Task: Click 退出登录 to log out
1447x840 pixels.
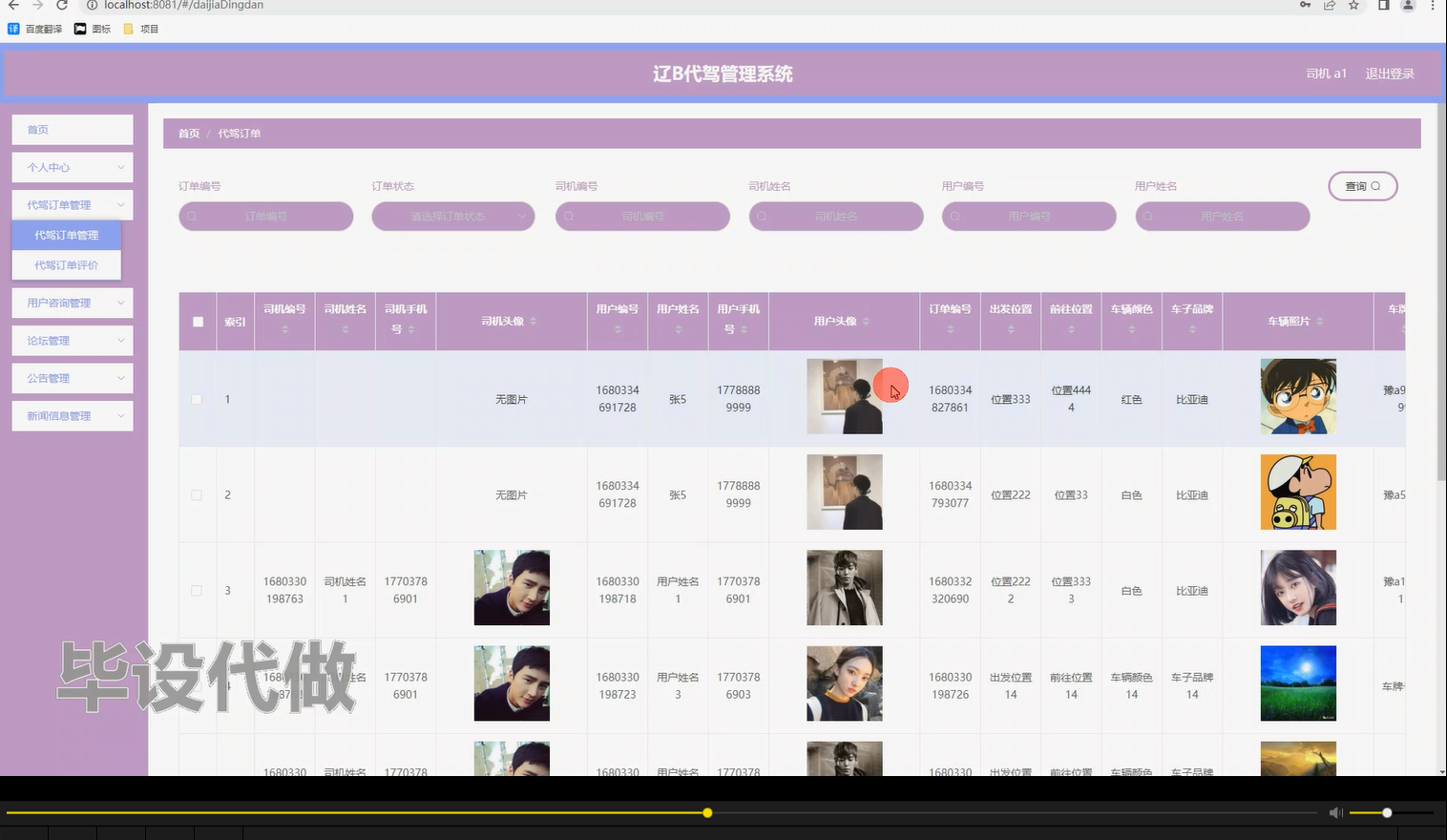Action: (1390, 73)
